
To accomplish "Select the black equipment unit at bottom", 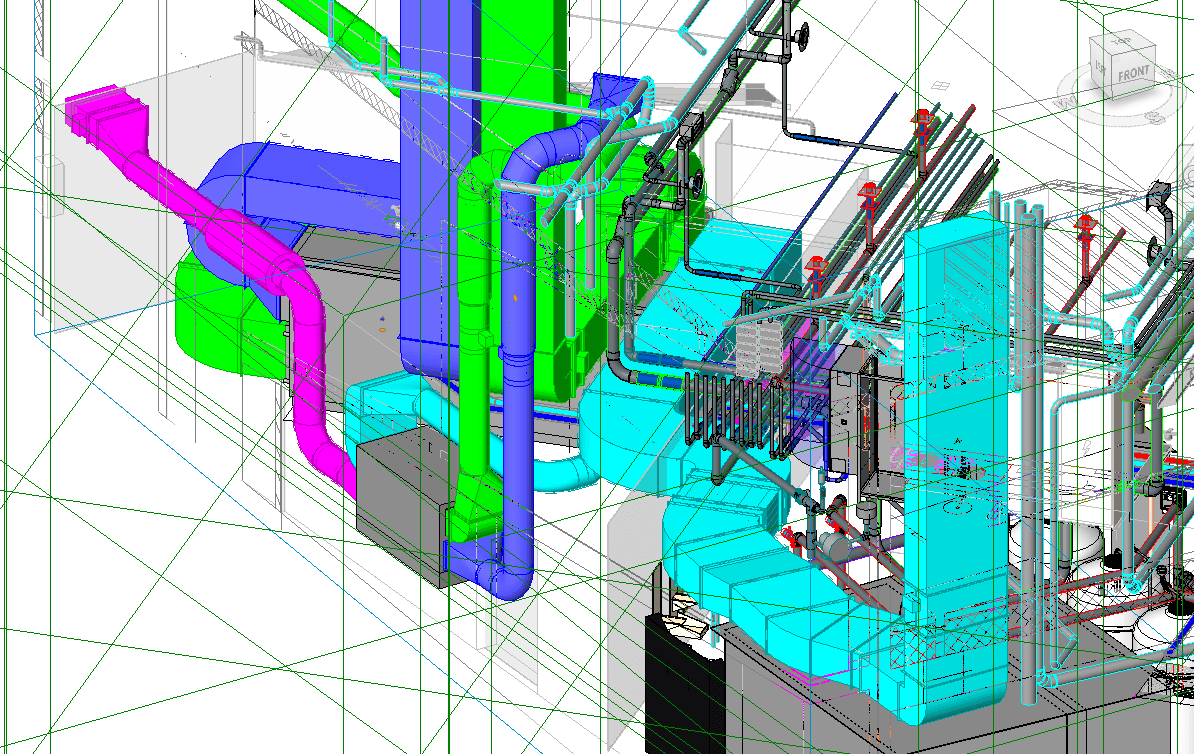I will click(682, 690).
